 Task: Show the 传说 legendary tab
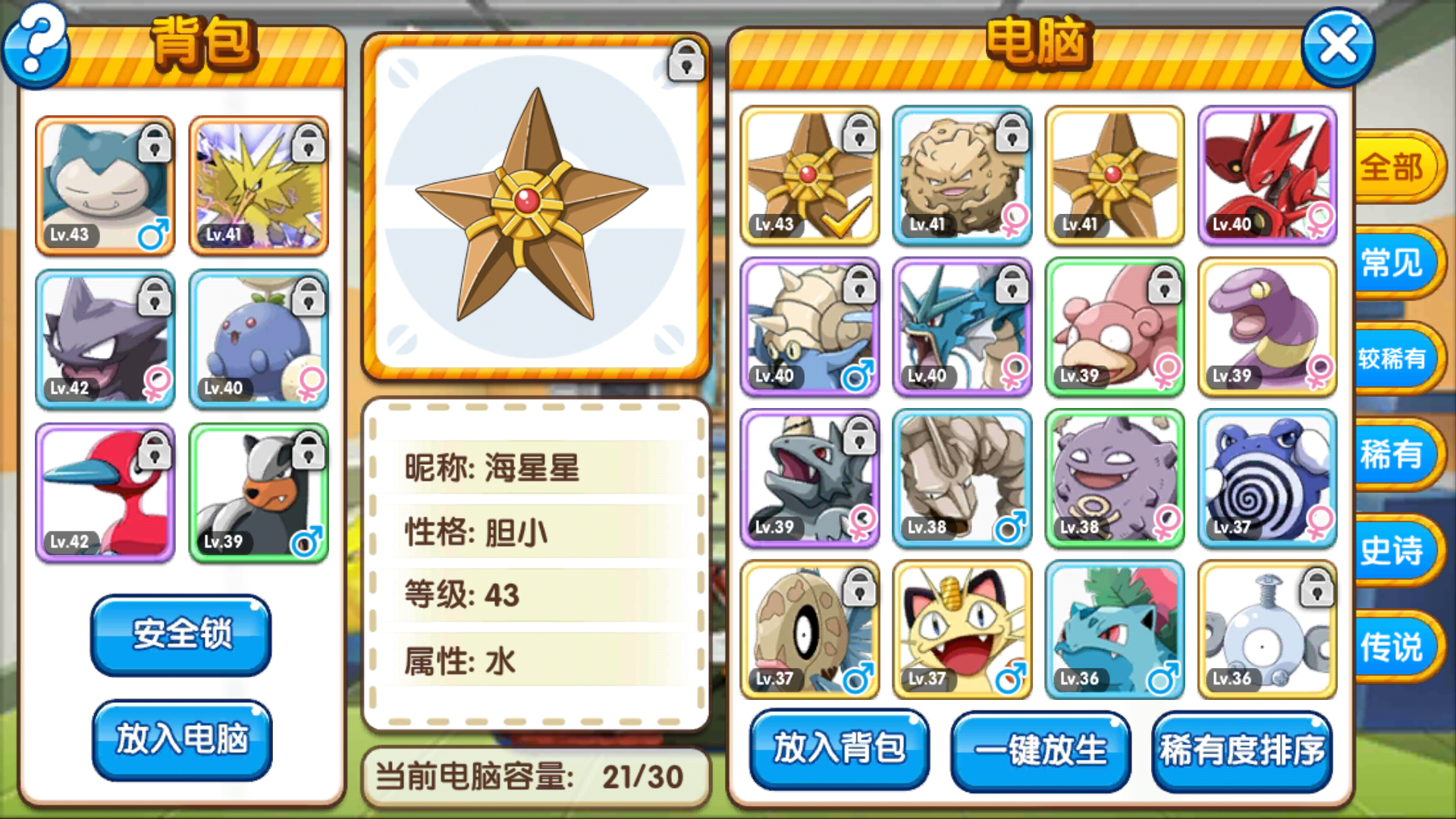(x=1394, y=647)
